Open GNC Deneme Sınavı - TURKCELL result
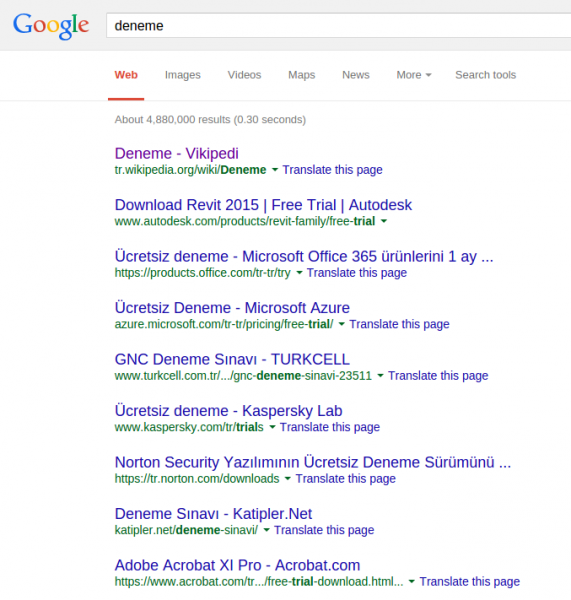This screenshot has width=571, height=600. pos(232,359)
